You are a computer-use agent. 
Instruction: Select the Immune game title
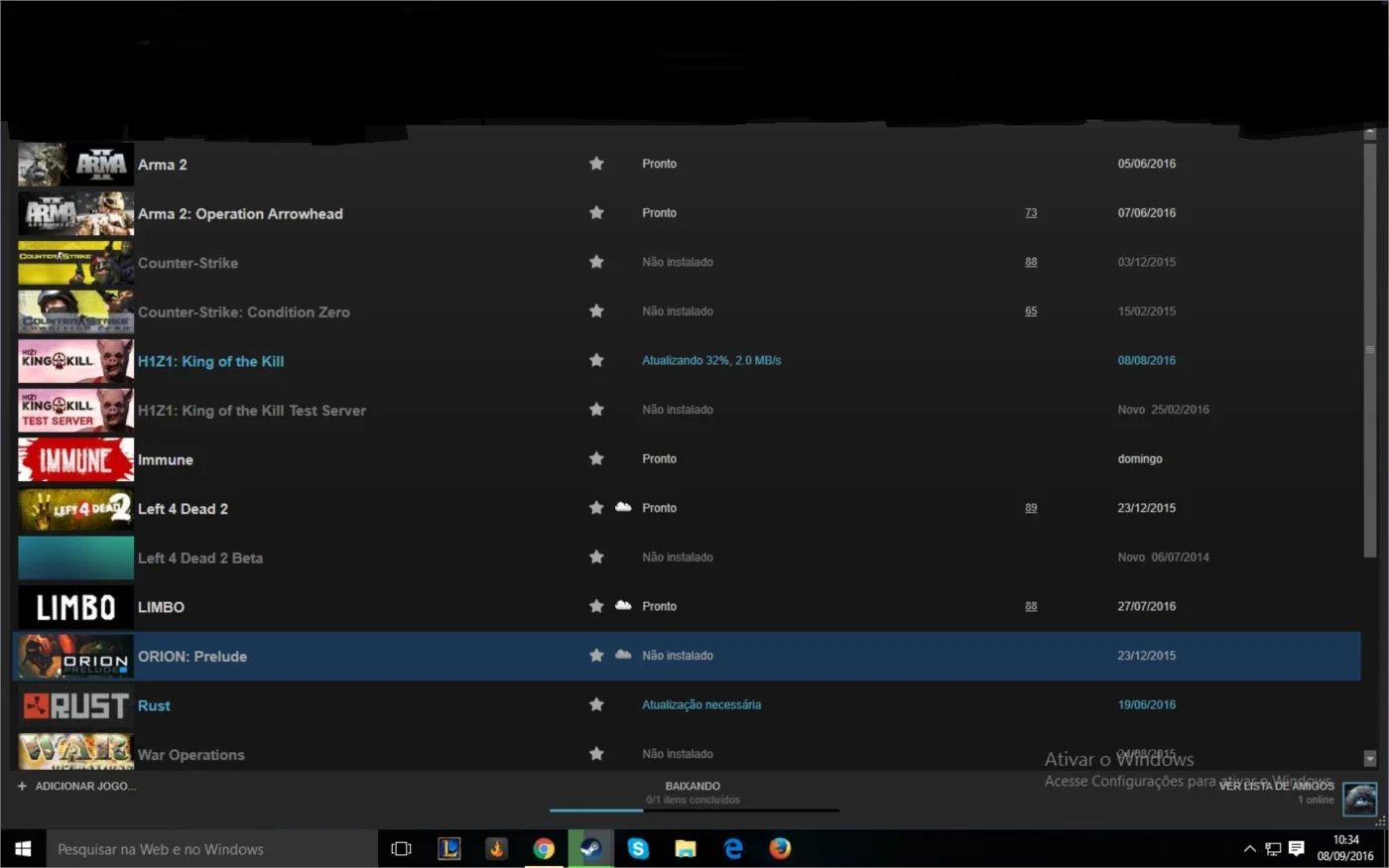point(166,459)
